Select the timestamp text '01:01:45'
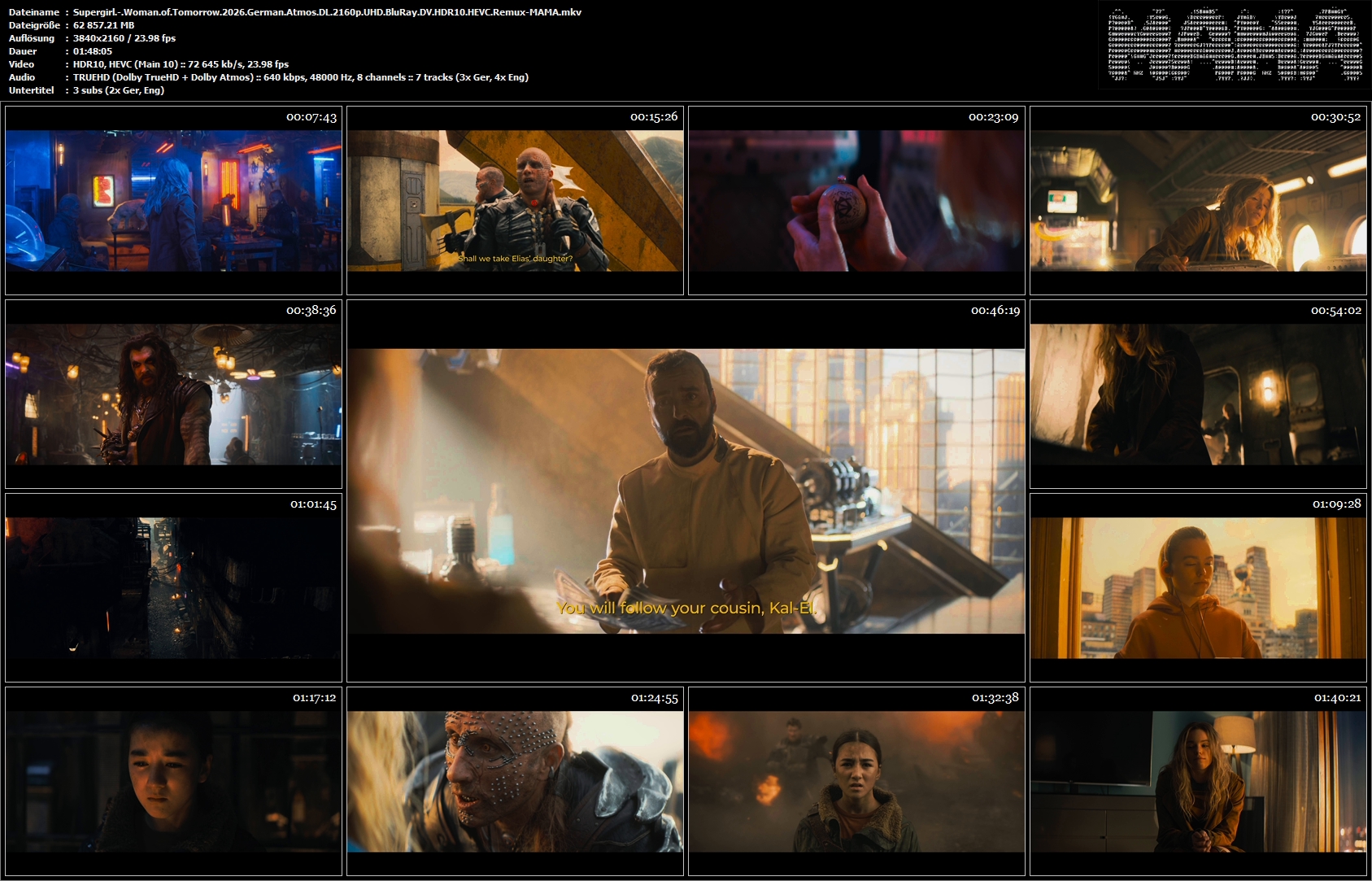Image resolution: width=1372 pixels, height=881 pixels. [313, 504]
